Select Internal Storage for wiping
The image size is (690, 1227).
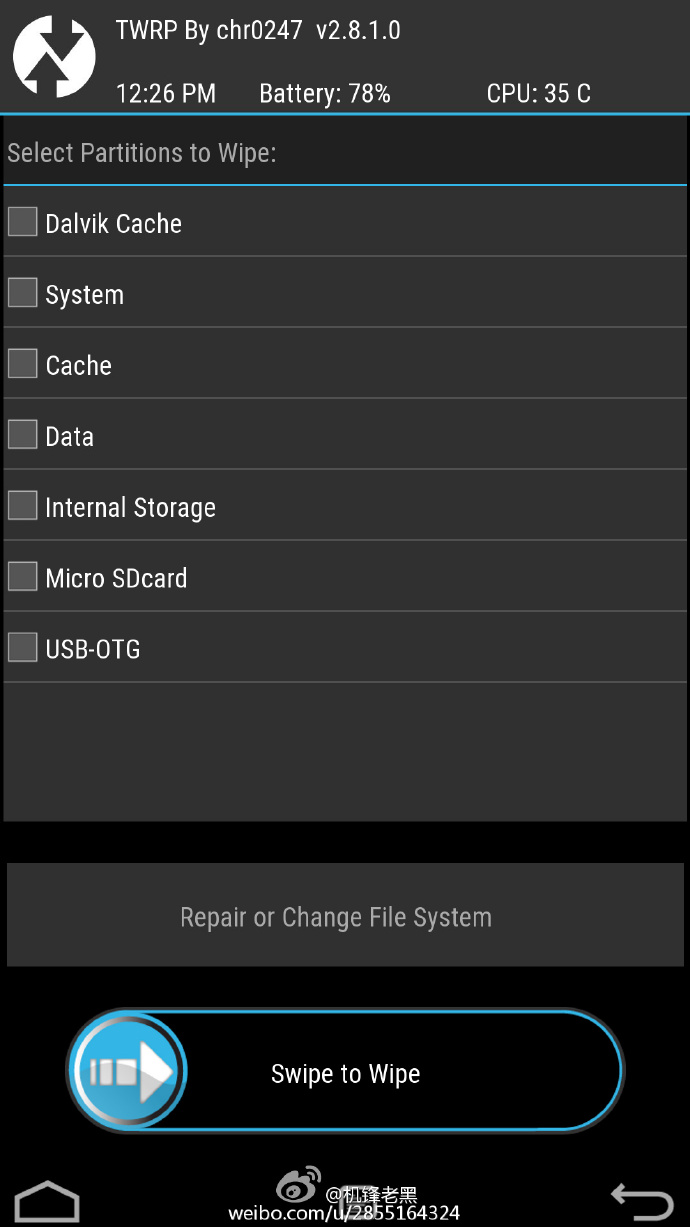[x=22, y=505]
